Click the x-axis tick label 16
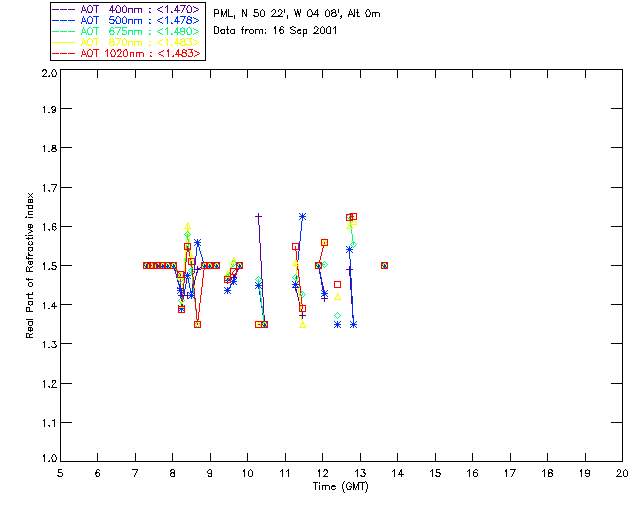The height and width of the screenshot is (512, 640). coord(473,473)
